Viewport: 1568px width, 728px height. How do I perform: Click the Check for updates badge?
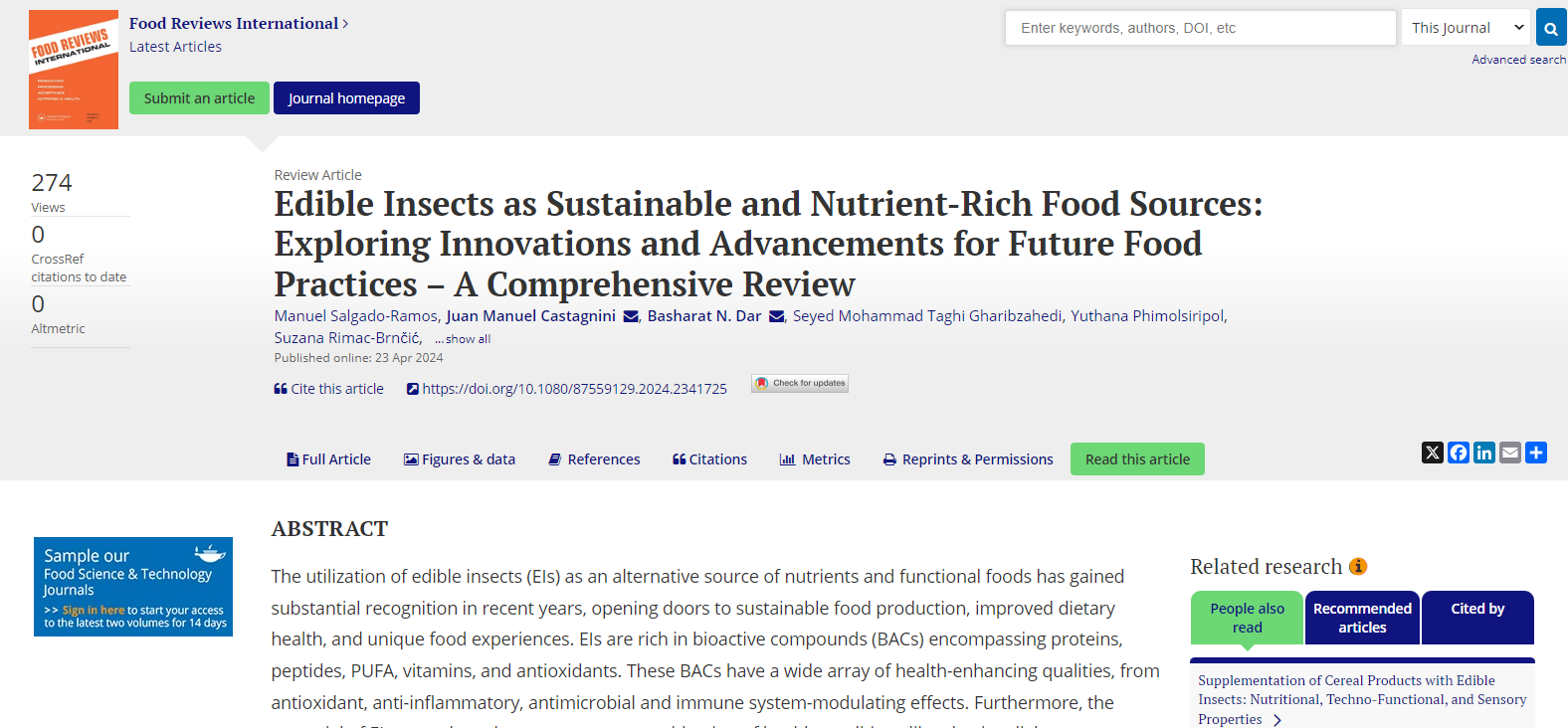pyautogui.click(x=800, y=383)
